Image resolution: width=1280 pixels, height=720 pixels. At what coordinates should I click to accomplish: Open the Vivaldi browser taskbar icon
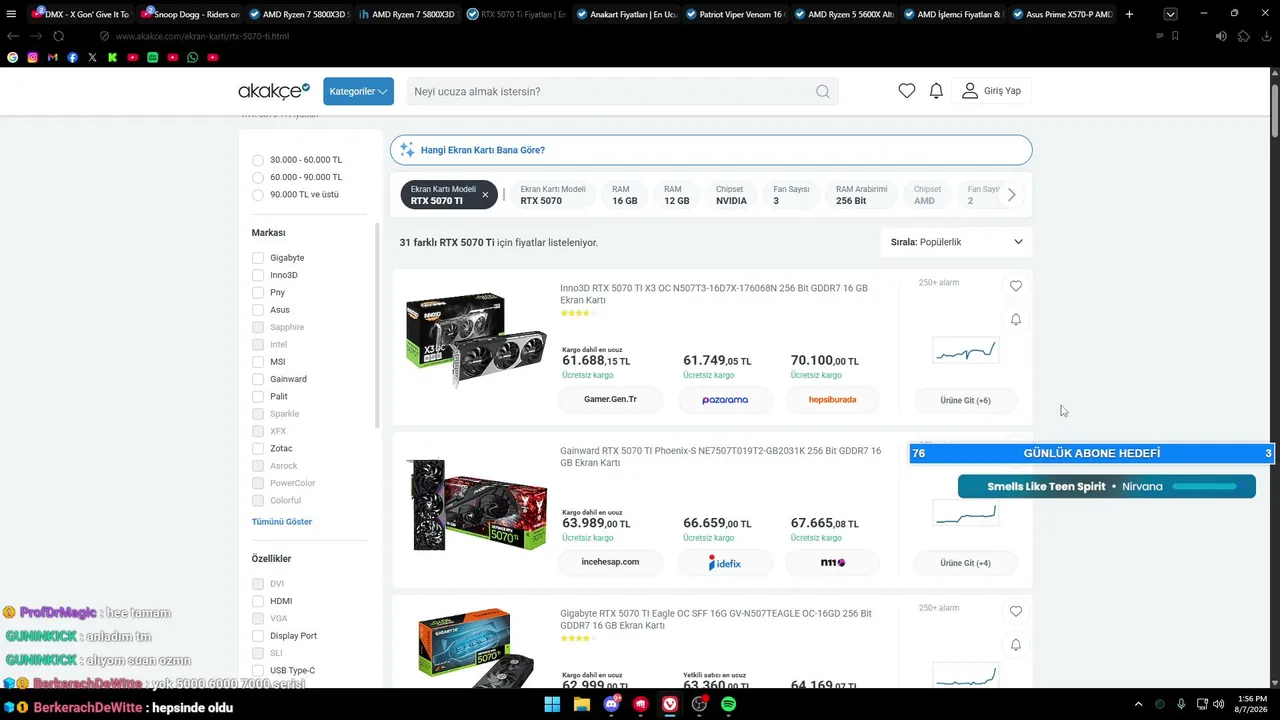[x=670, y=704]
